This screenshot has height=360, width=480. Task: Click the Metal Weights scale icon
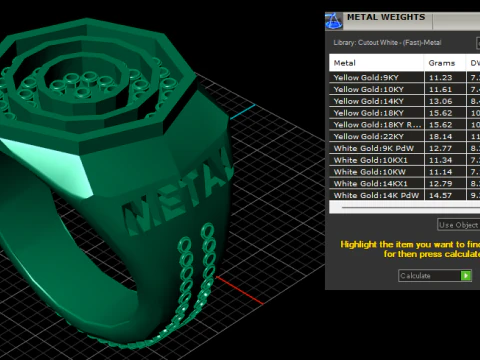334,21
